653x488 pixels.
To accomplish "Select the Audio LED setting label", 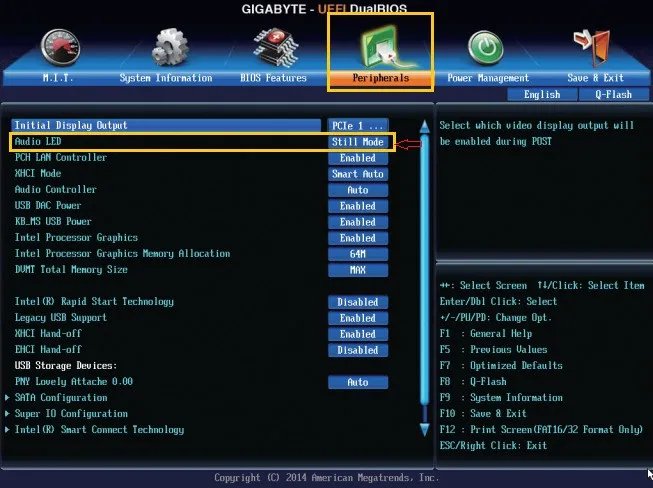I will pyautogui.click(x=38, y=142).
